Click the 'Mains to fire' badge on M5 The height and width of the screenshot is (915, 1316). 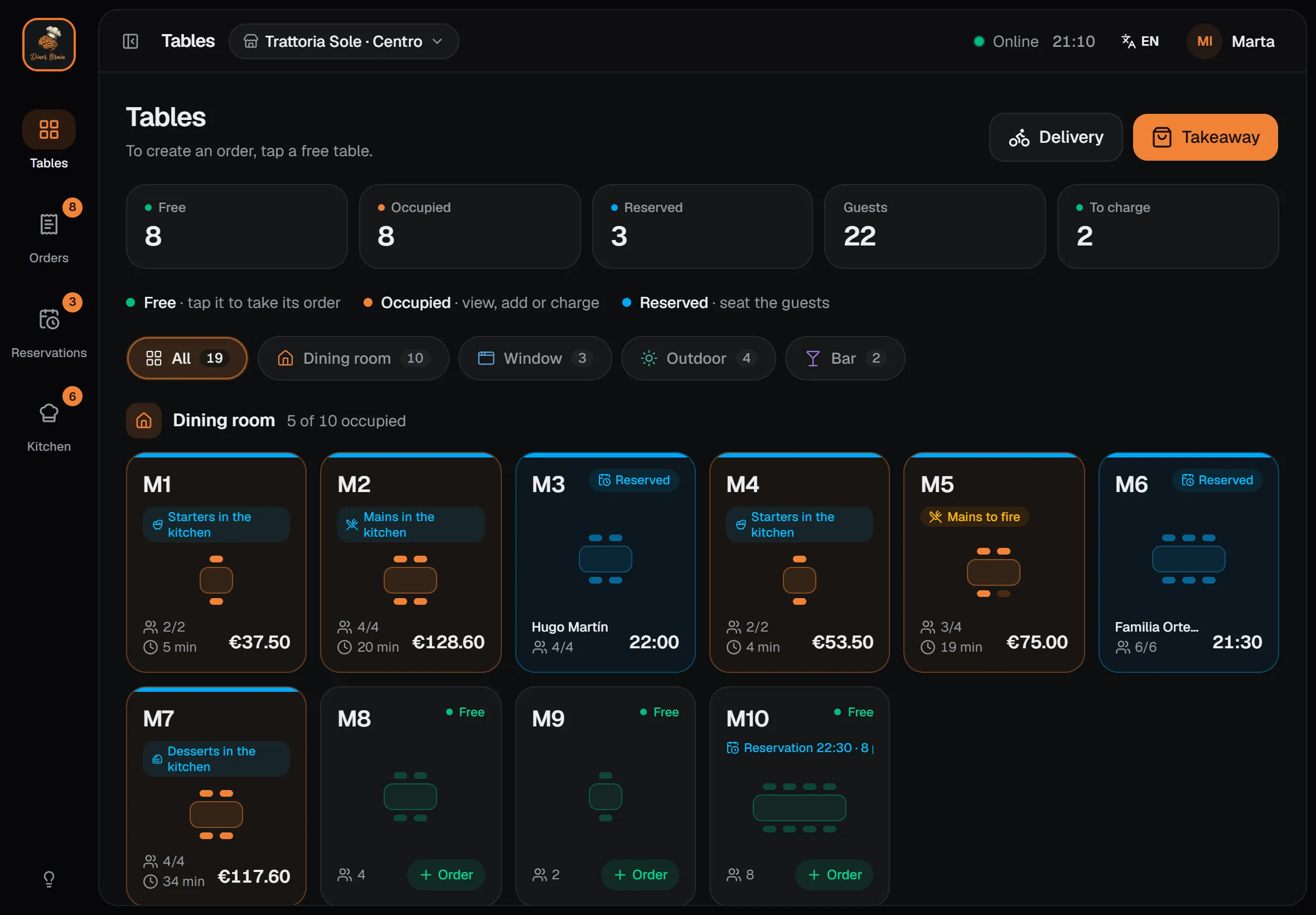975,517
